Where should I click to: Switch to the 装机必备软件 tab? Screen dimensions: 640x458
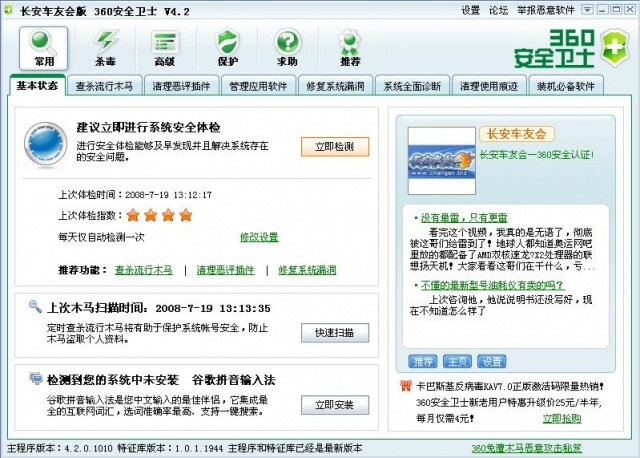[x=566, y=86]
